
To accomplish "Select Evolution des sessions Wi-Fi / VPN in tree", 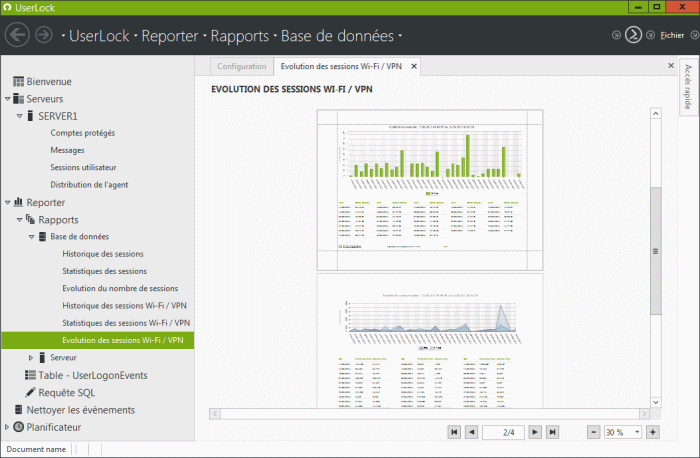I will click(x=98, y=340).
